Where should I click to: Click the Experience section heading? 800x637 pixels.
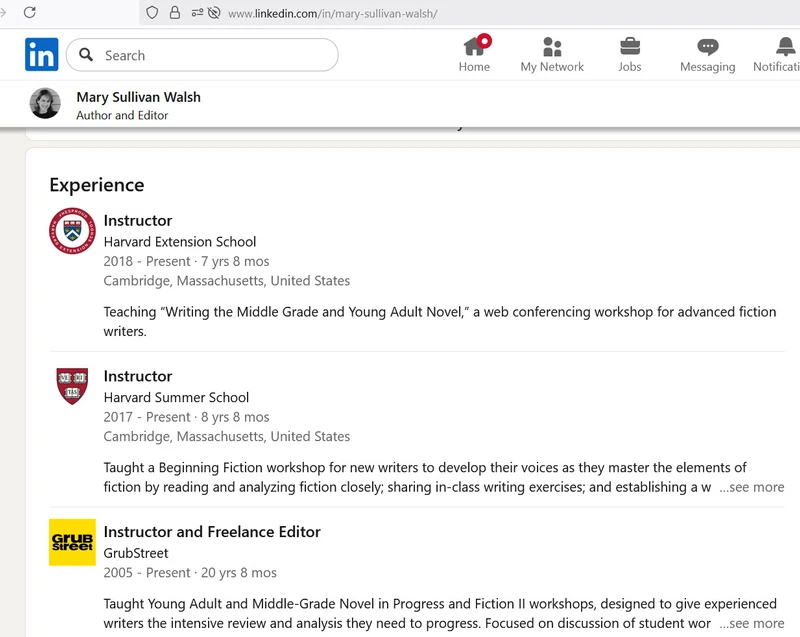click(x=97, y=185)
